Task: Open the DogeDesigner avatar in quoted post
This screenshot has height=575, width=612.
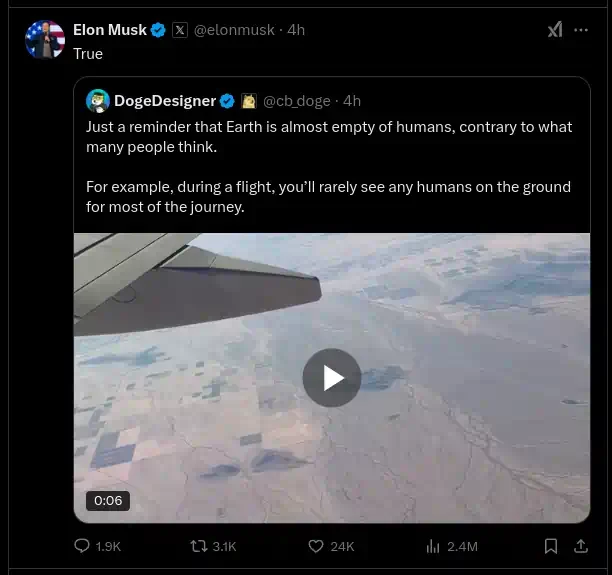Action: [x=97, y=100]
